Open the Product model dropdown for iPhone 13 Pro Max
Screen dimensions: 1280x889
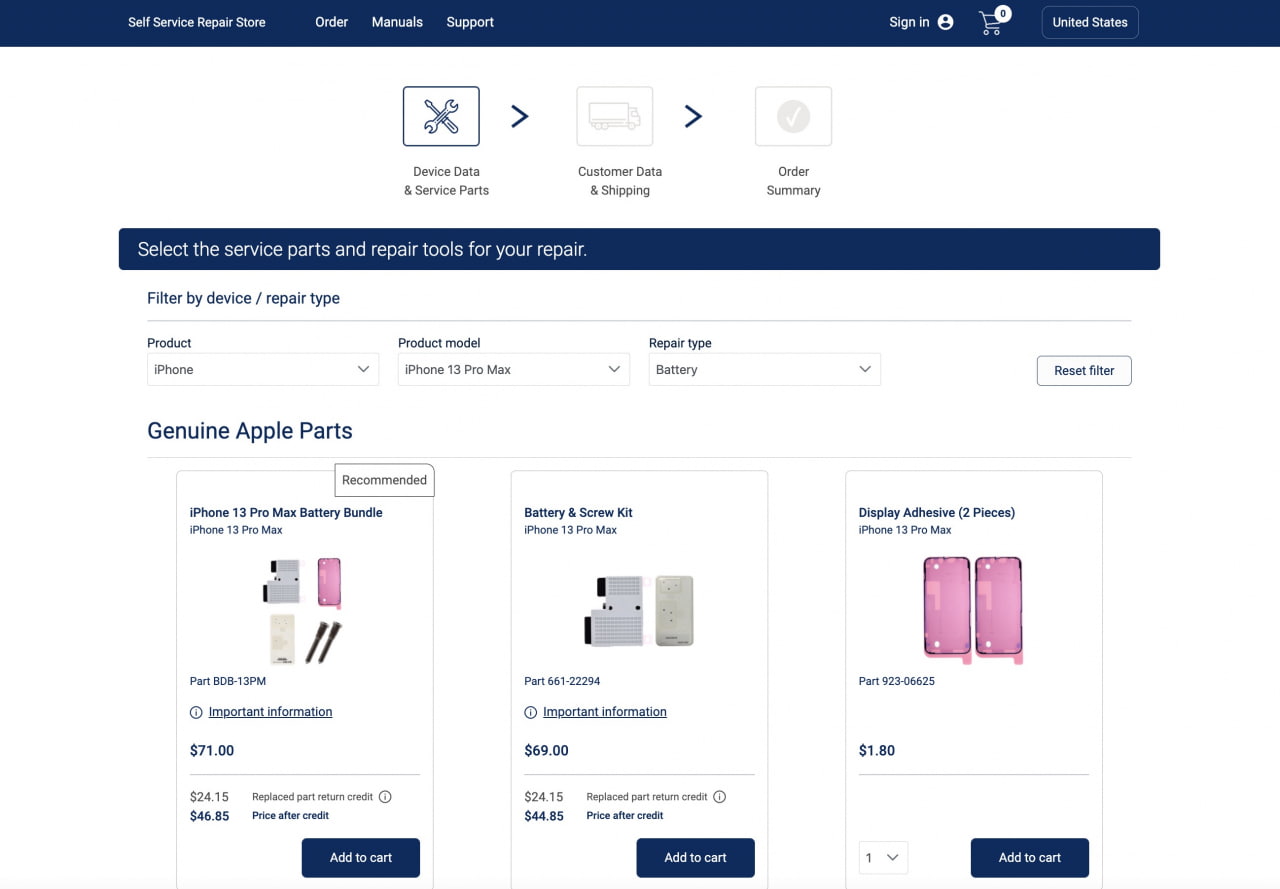click(513, 369)
